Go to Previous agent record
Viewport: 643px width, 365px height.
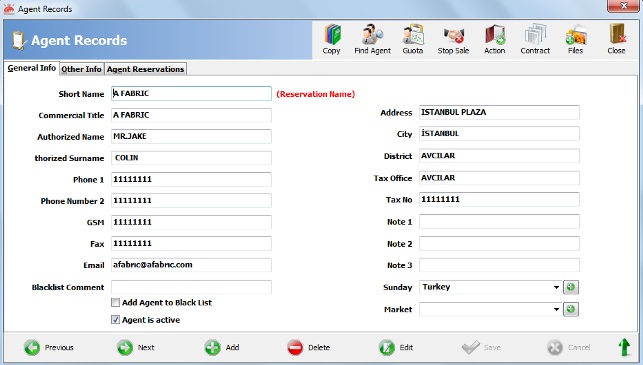[x=49, y=348]
